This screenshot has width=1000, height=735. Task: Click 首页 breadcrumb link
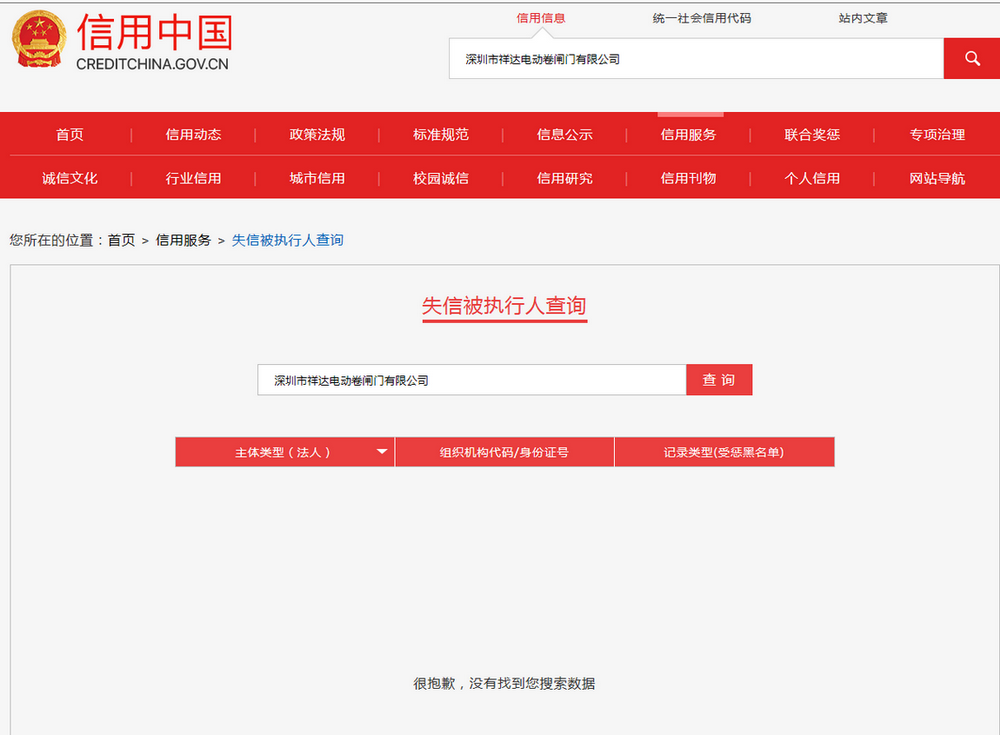point(121,240)
